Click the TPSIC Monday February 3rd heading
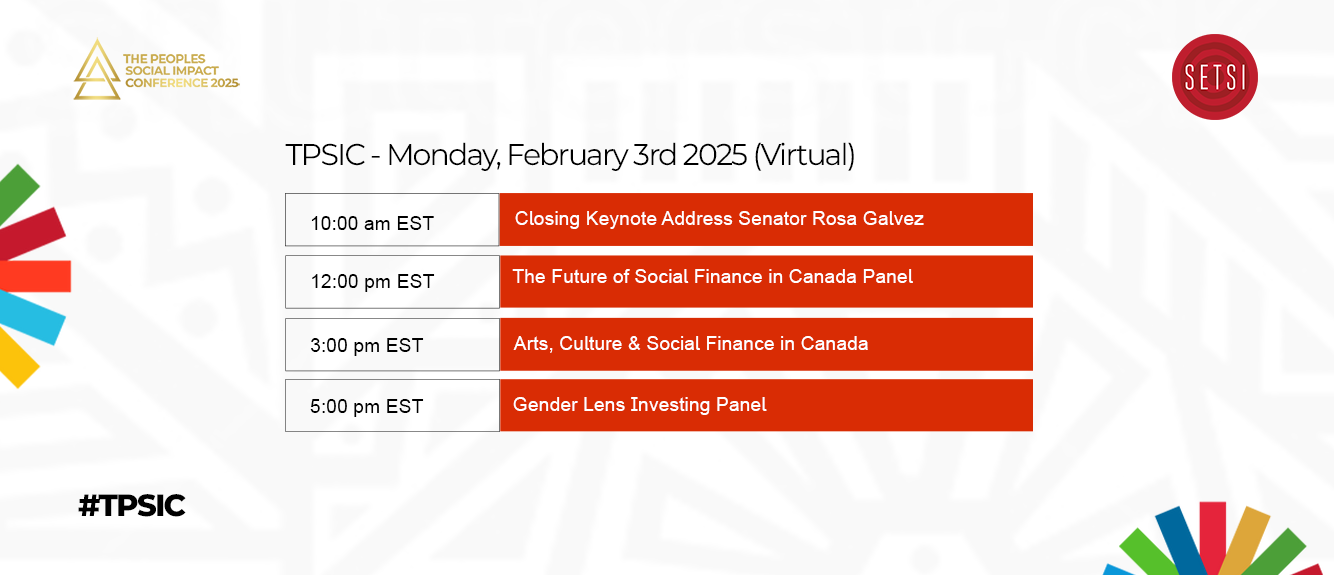Viewport: 1334px width, 575px height. (570, 155)
